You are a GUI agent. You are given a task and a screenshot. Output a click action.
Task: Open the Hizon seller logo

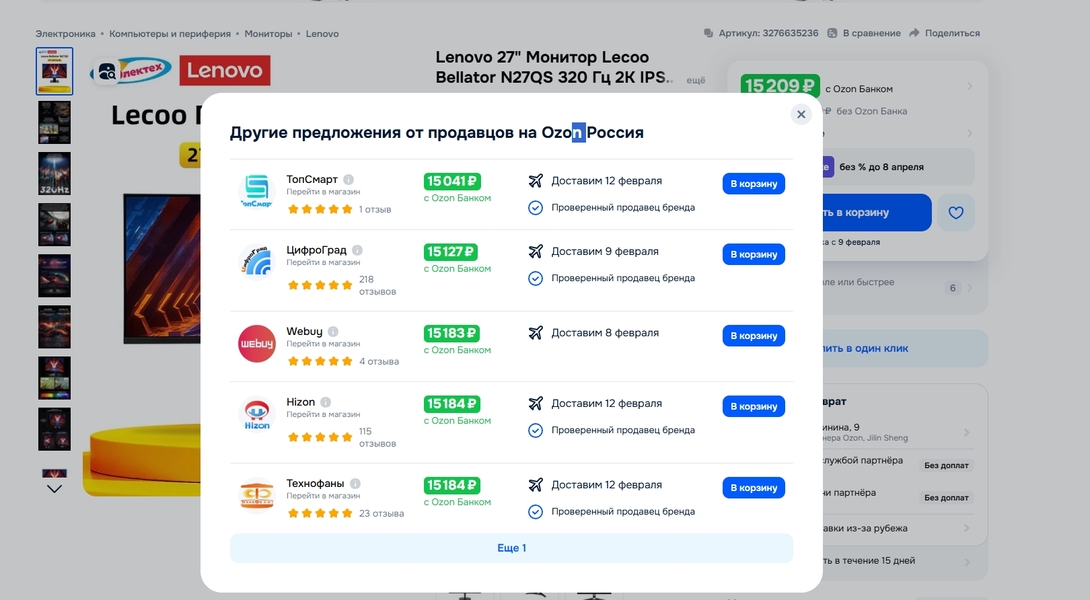[x=257, y=414]
